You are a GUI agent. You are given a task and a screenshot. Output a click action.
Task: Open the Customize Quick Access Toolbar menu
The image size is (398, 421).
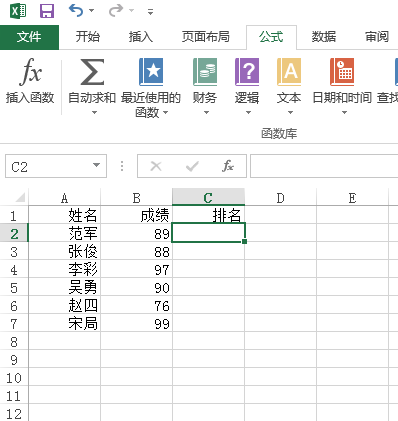tap(151, 12)
